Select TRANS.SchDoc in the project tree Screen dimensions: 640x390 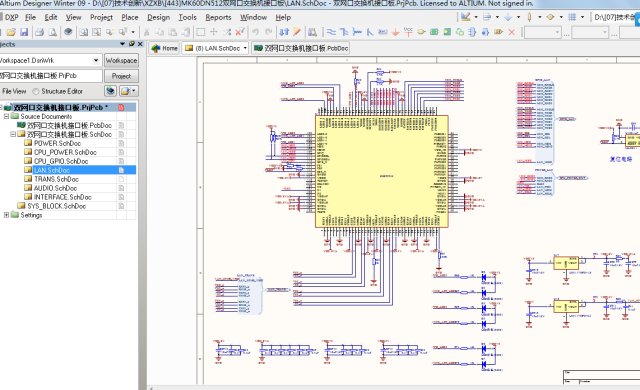(56, 179)
